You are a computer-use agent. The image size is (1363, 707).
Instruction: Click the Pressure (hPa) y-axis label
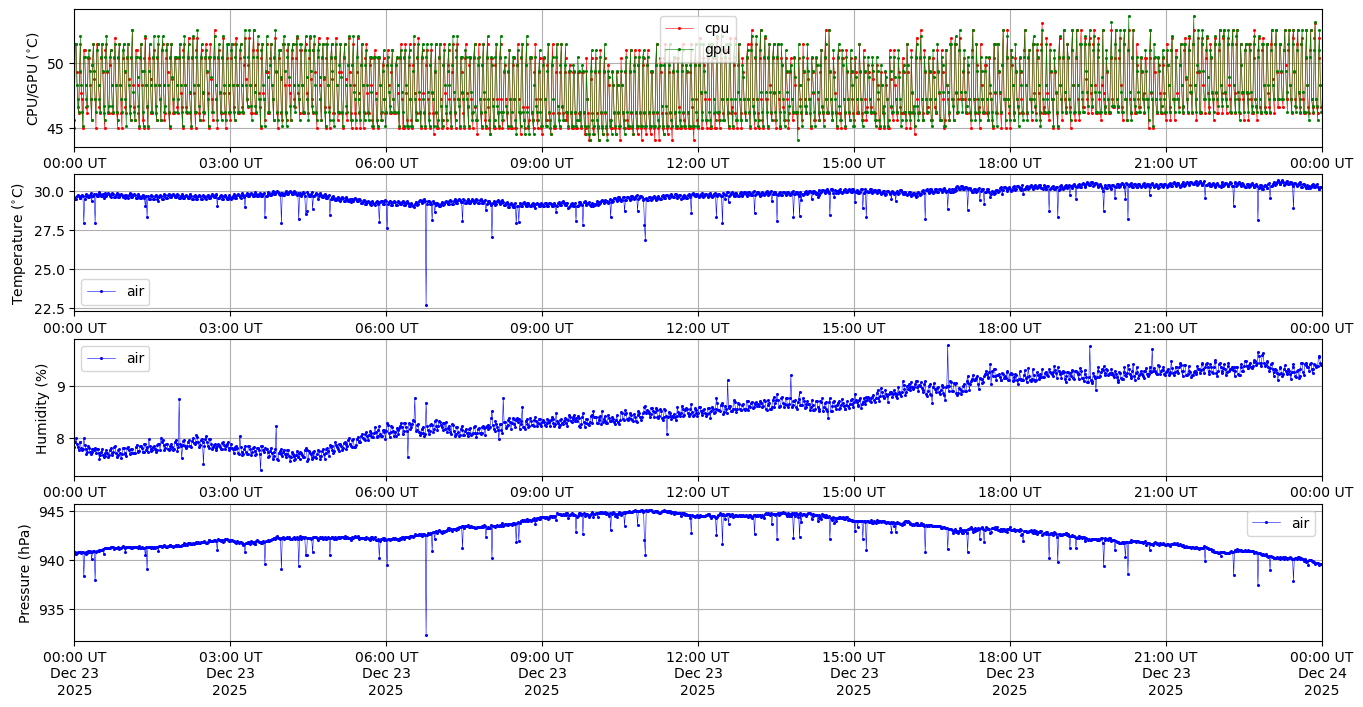coord(25,573)
